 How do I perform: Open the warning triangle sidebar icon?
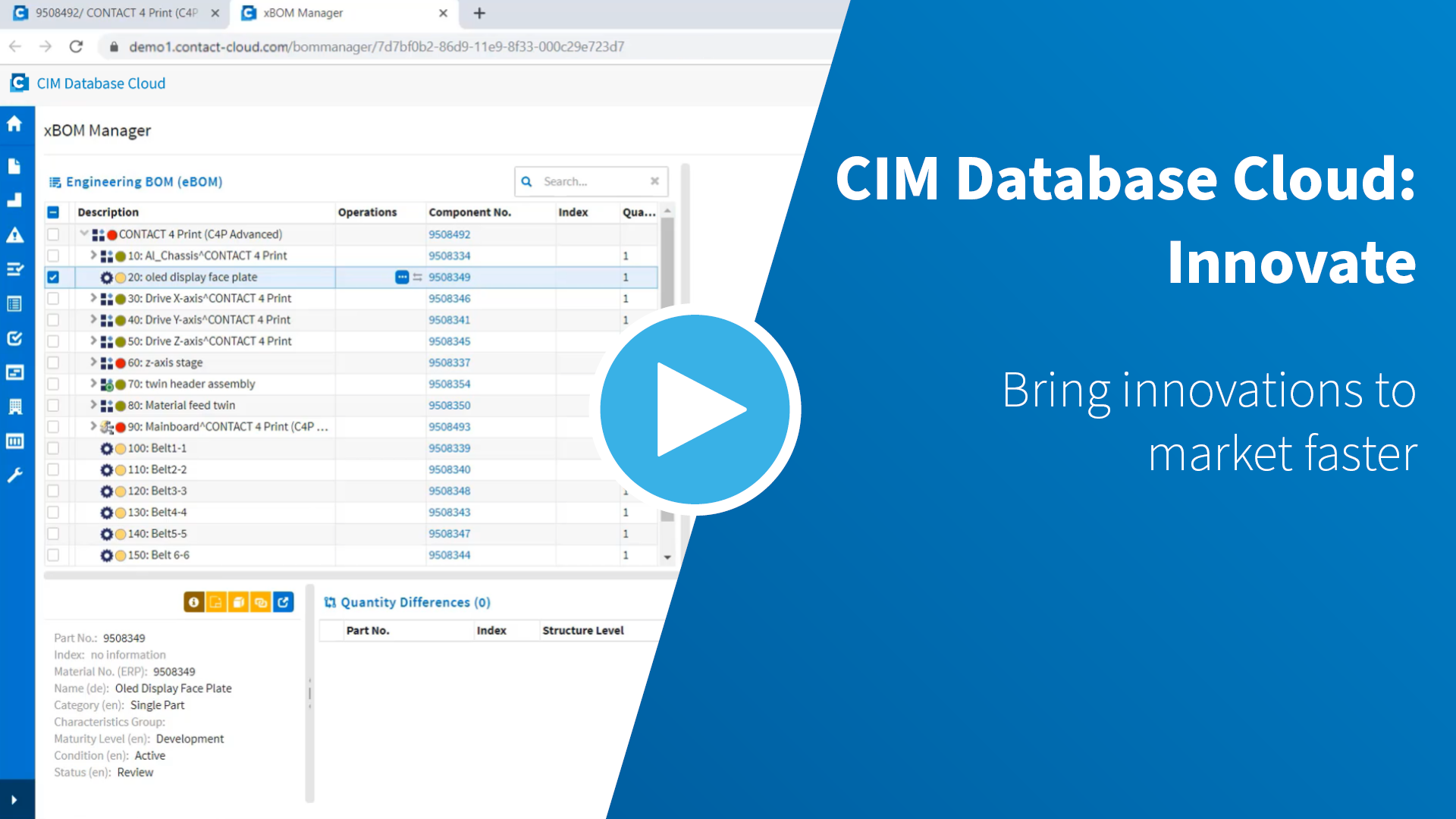14,235
